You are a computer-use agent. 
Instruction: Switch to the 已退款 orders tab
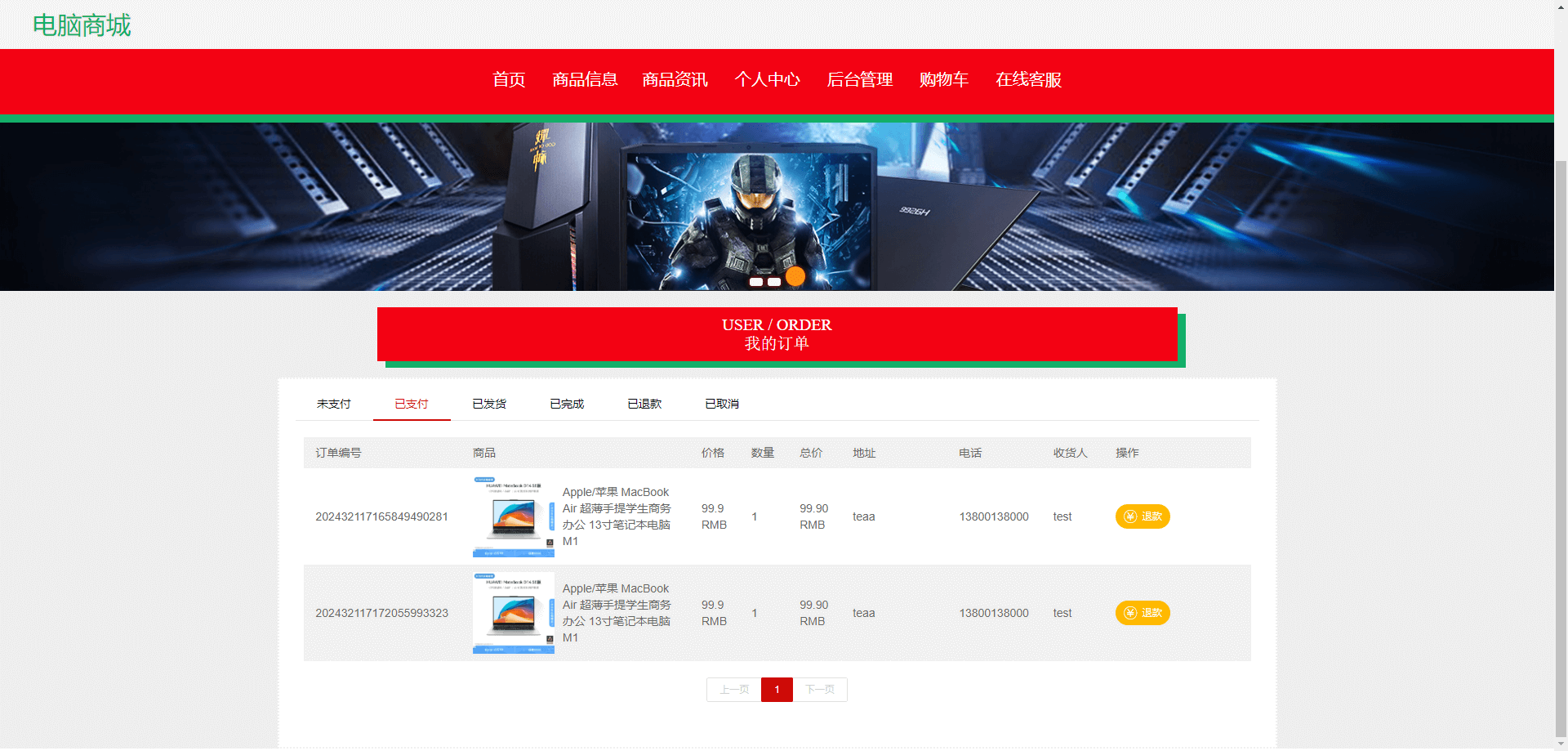pyautogui.click(x=644, y=404)
